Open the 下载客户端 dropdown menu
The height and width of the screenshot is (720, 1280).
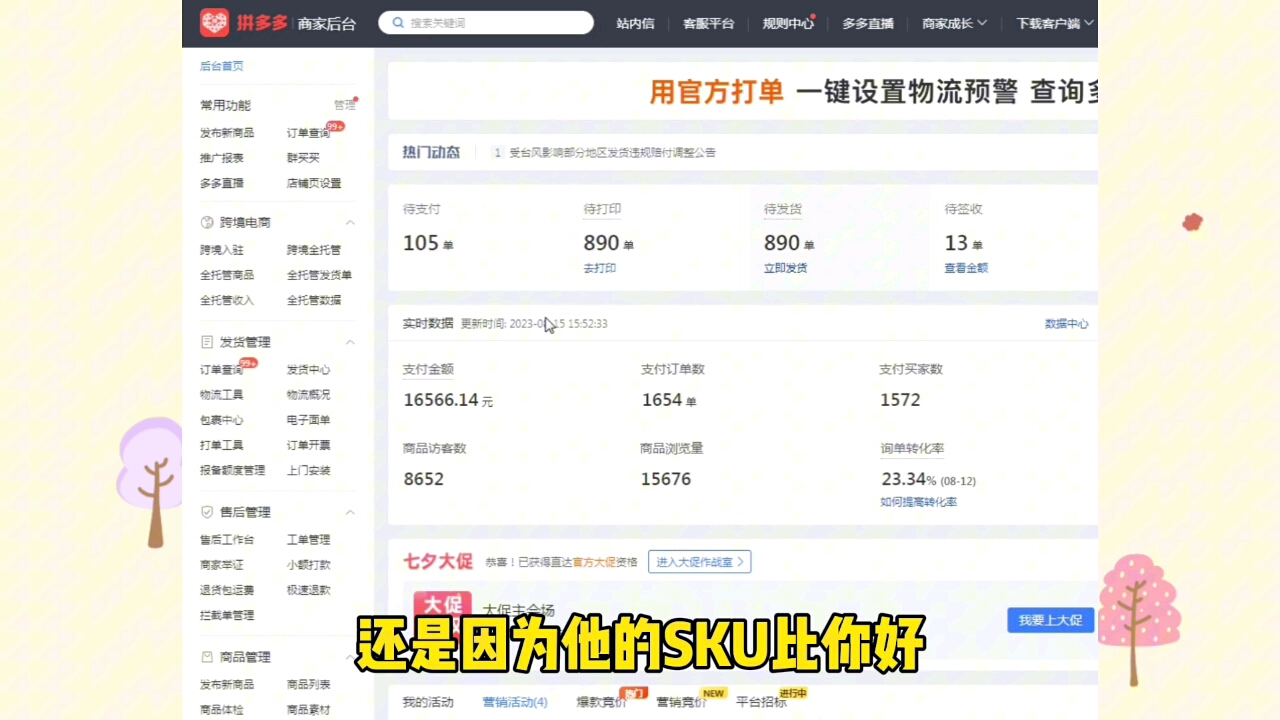pyautogui.click(x=1055, y=23)
